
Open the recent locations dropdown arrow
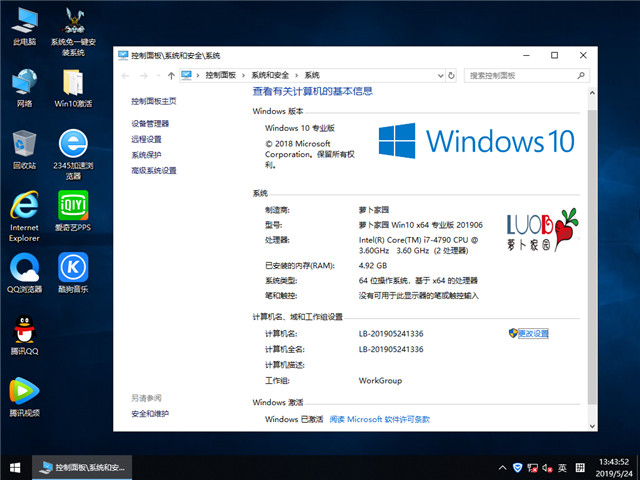[159, 76]
